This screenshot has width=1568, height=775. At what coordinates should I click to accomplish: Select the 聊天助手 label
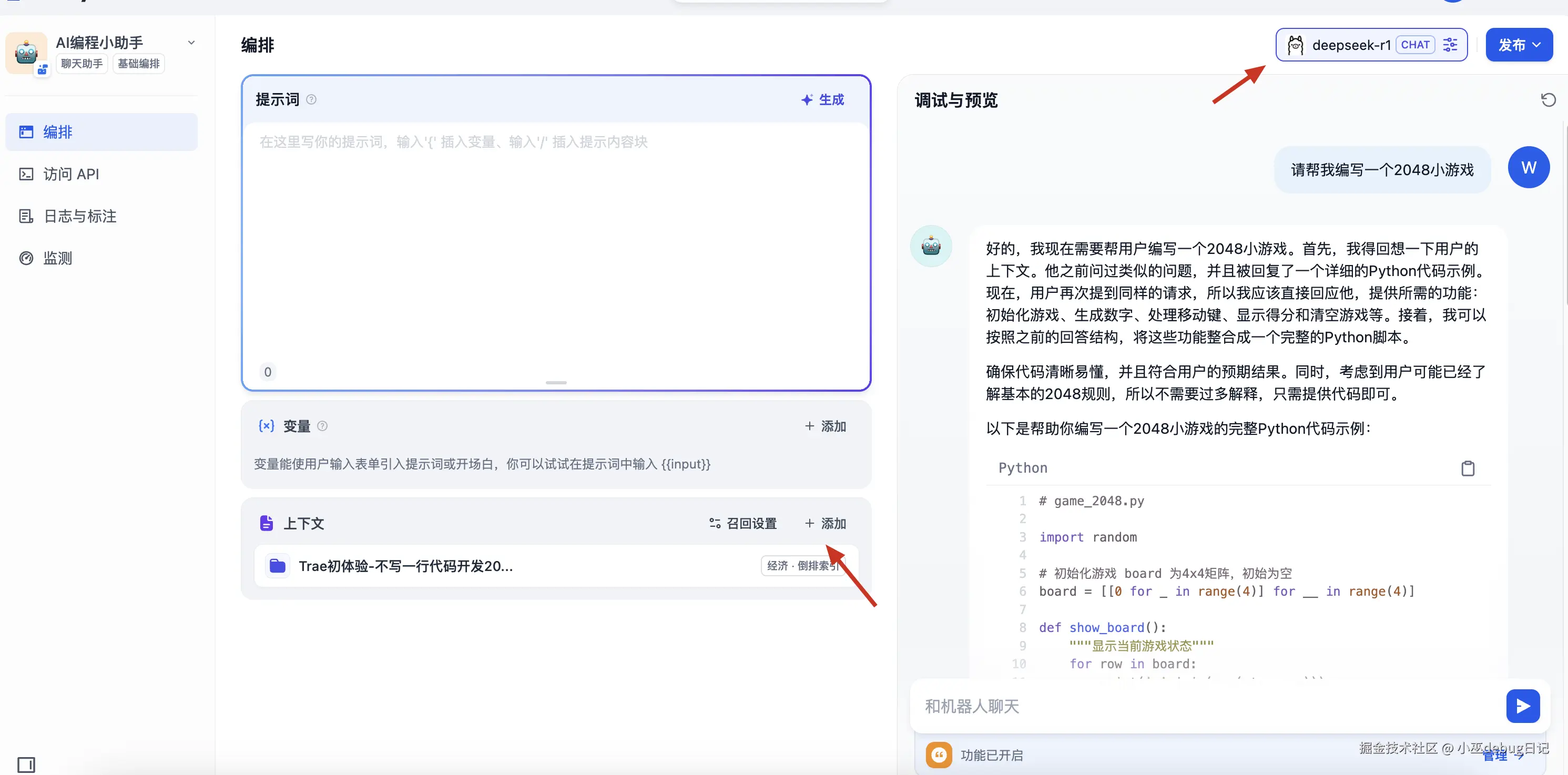click(x=81, y=63)
